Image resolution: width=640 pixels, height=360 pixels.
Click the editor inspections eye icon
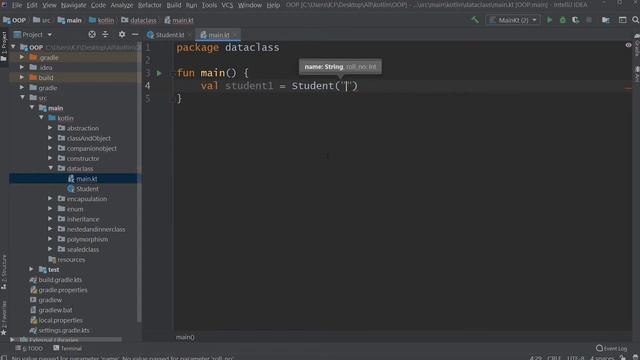(628, 45)
